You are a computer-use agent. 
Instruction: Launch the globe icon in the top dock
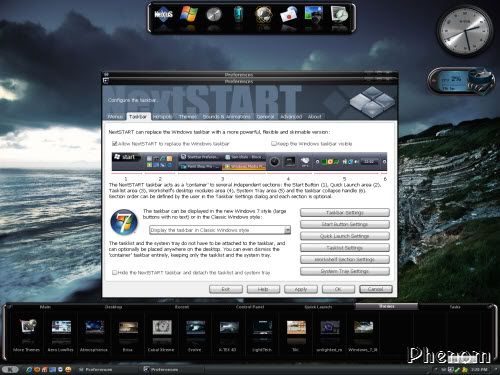tap(263, 15)
